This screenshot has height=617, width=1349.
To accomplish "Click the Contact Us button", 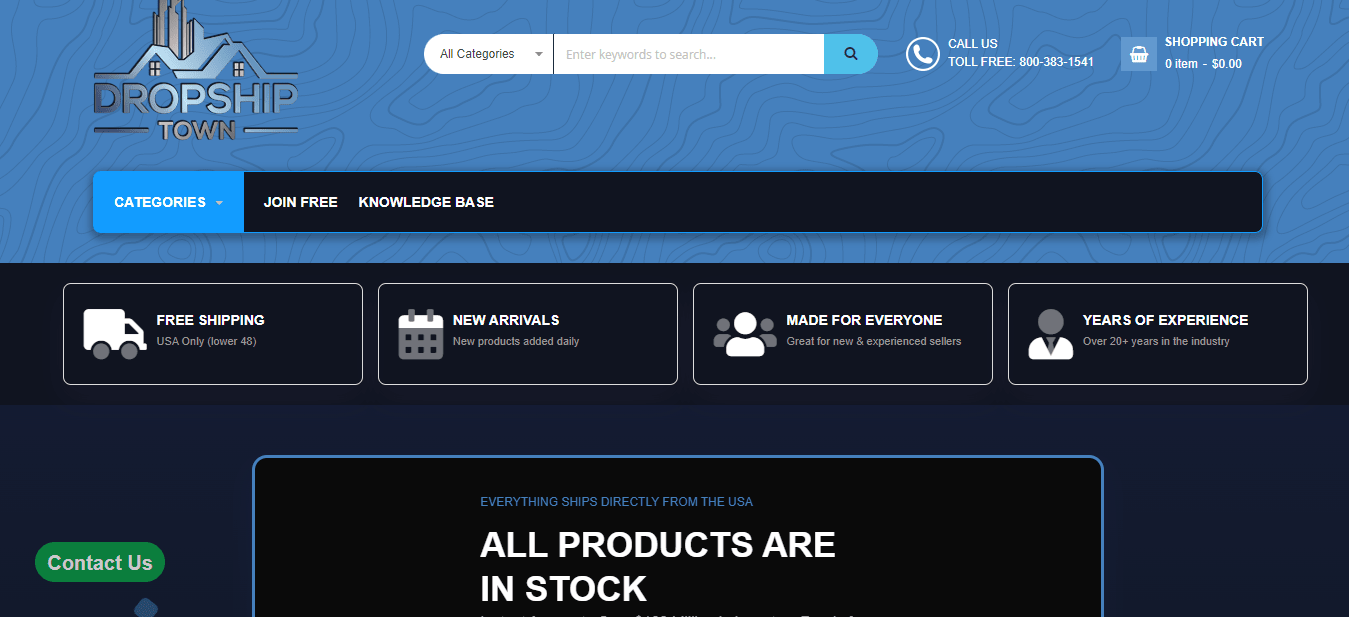I will pos(100,563).
